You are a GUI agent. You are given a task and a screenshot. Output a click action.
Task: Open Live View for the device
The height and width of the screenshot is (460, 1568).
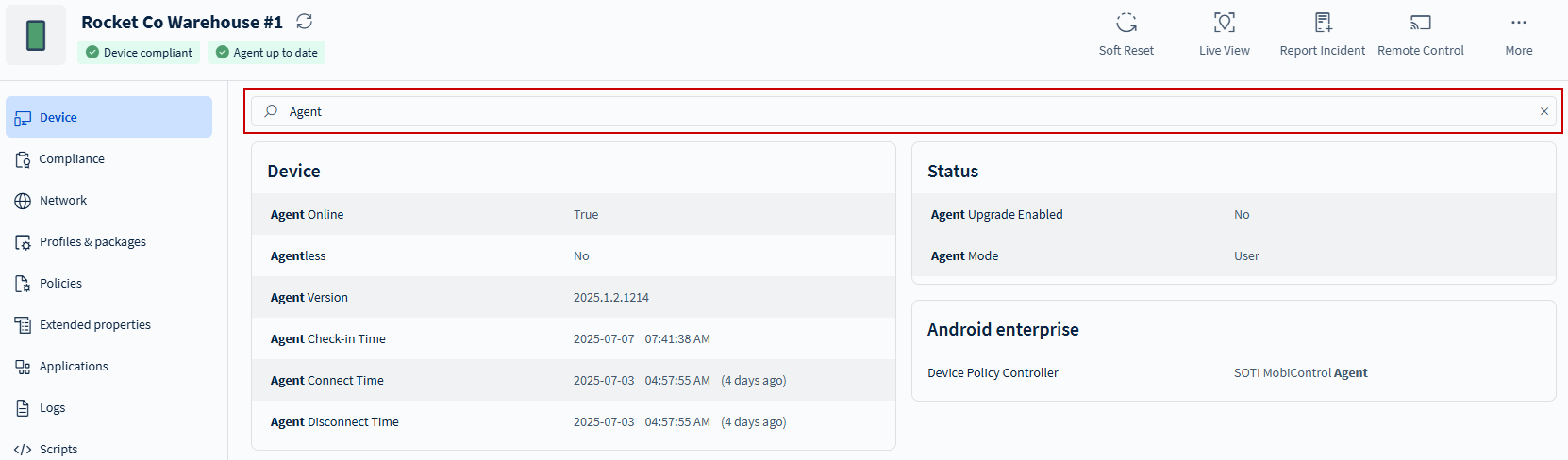(x=1224, y=23)
